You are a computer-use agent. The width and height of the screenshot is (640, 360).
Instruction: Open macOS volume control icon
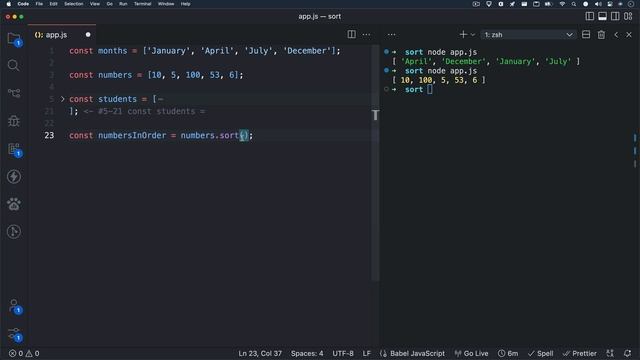pos(598,4)
